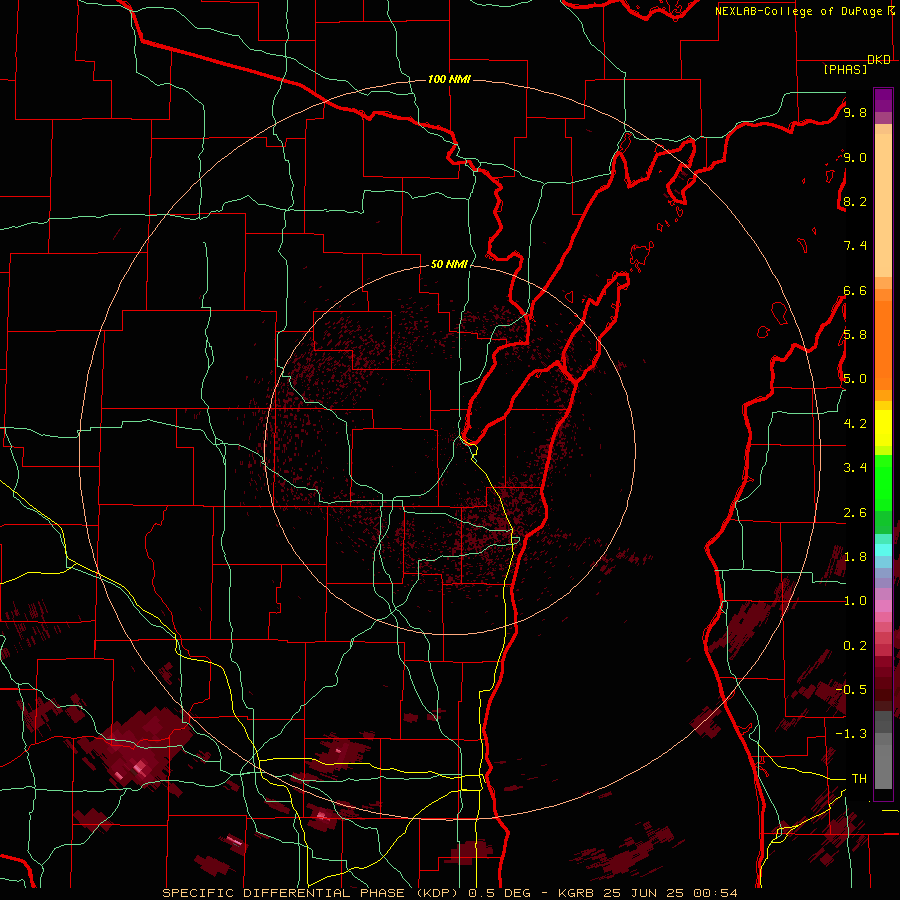Click the 5.8 scale value
Screen dimensions: 900x900
click(855, 335)
